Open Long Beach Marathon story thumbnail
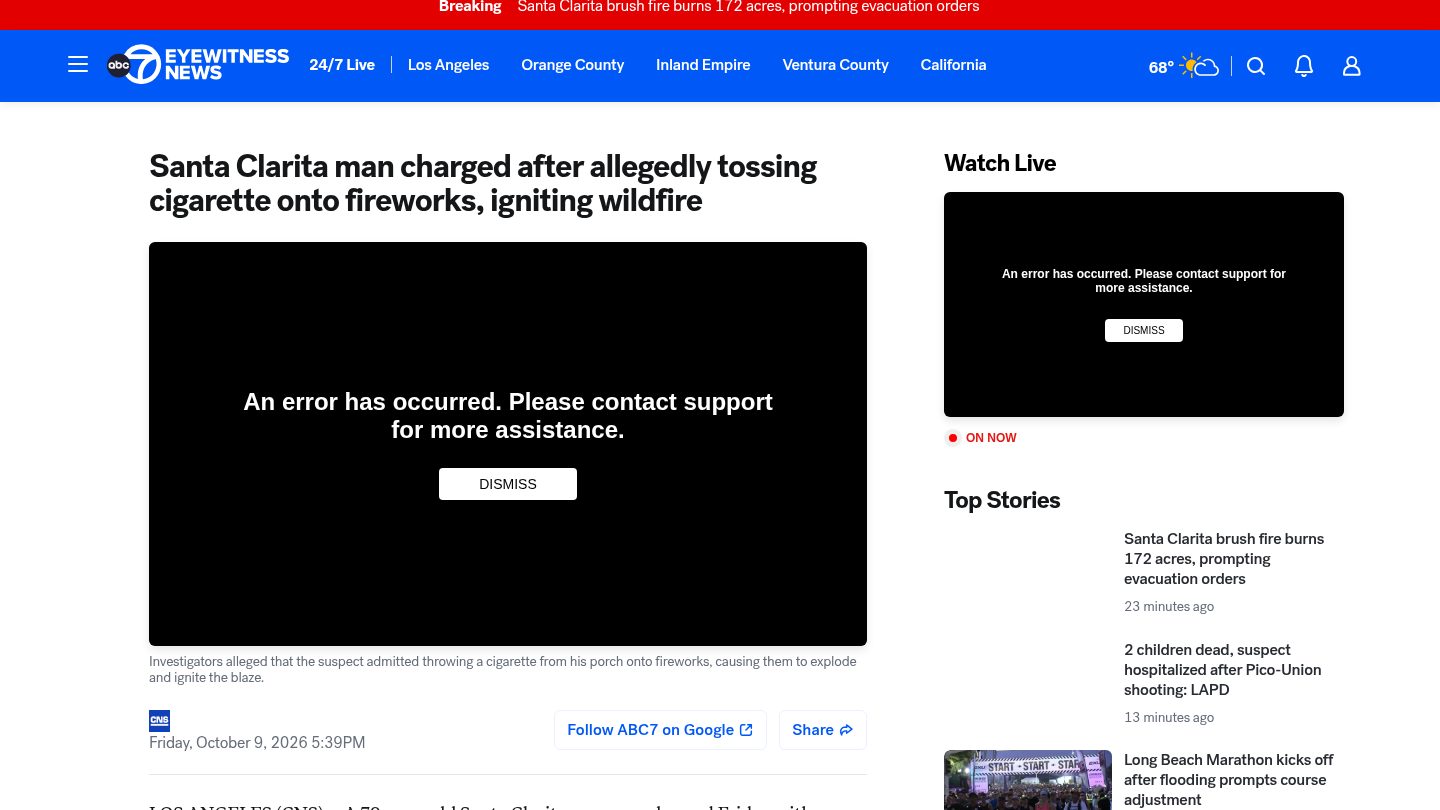This screenshot has height=810, width=1440. tap(1028, 780)
